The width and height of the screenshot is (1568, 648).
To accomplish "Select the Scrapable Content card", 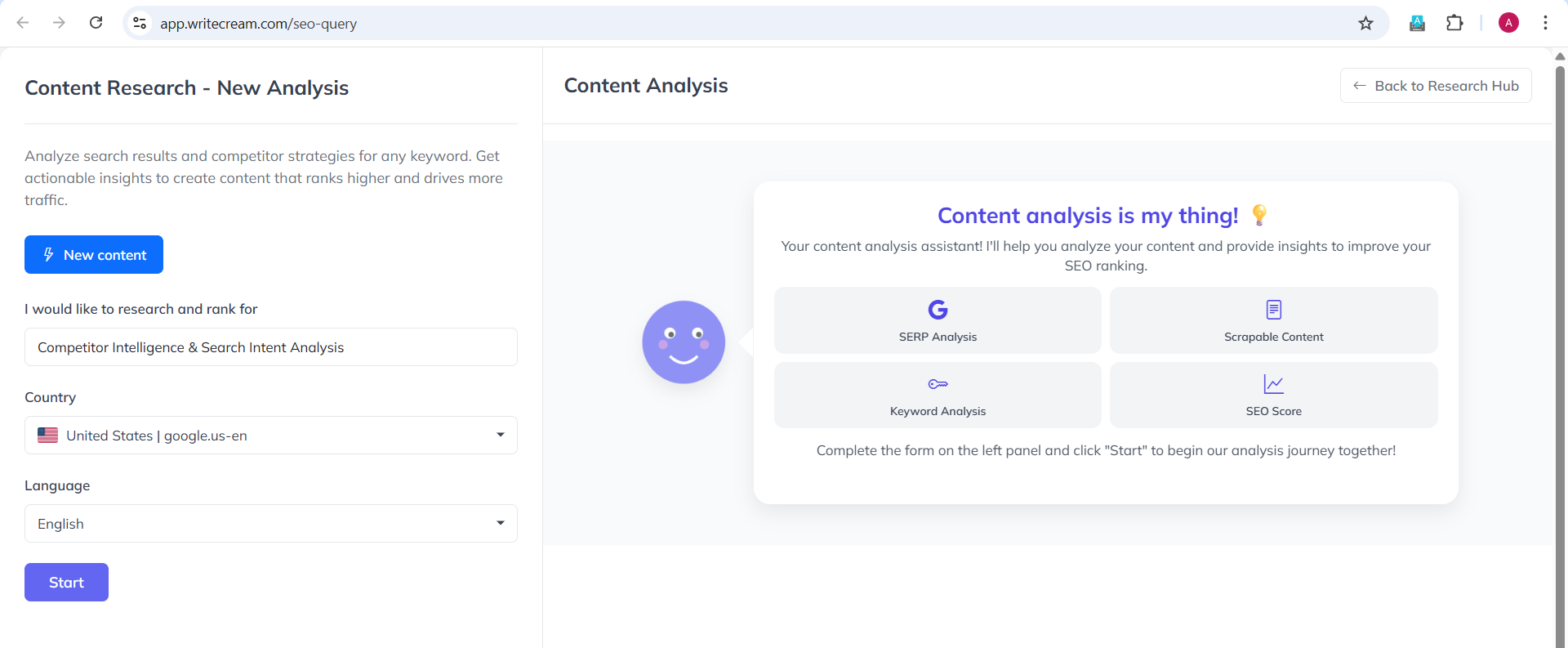I will [1273, 320].
